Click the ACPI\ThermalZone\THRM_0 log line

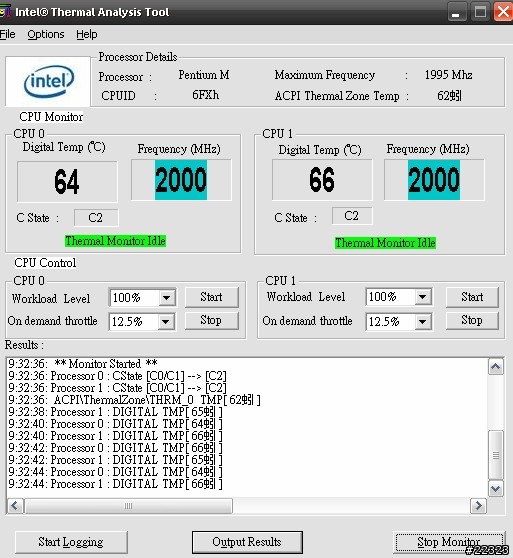pyautogui.click(x=134, y=400)
